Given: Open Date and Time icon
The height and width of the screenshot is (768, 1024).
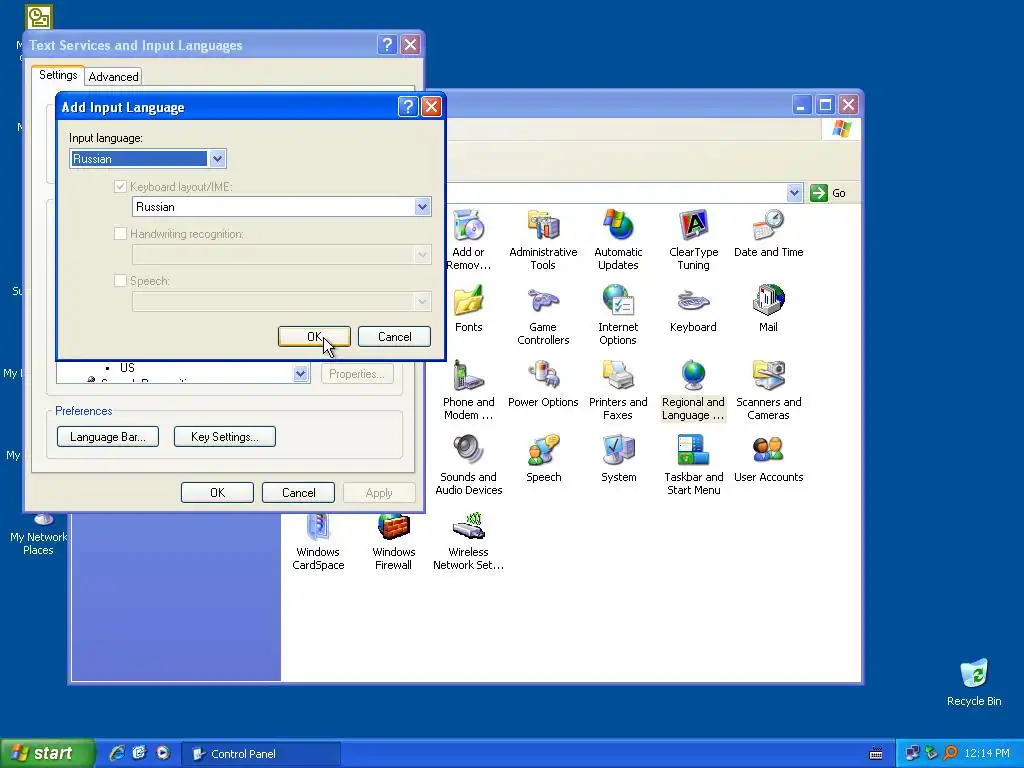Looking at the screenshot, I should click(769, 233).
